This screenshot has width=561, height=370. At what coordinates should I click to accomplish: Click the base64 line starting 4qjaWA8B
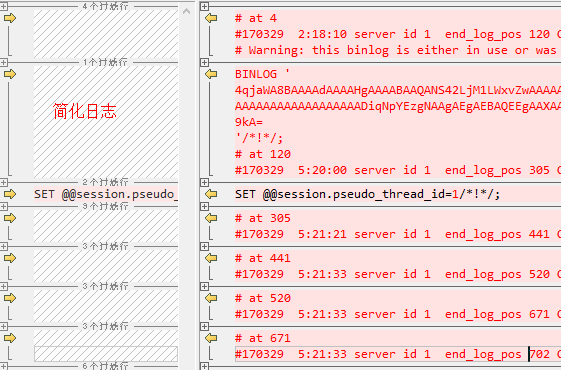click(x=398, y=90)
